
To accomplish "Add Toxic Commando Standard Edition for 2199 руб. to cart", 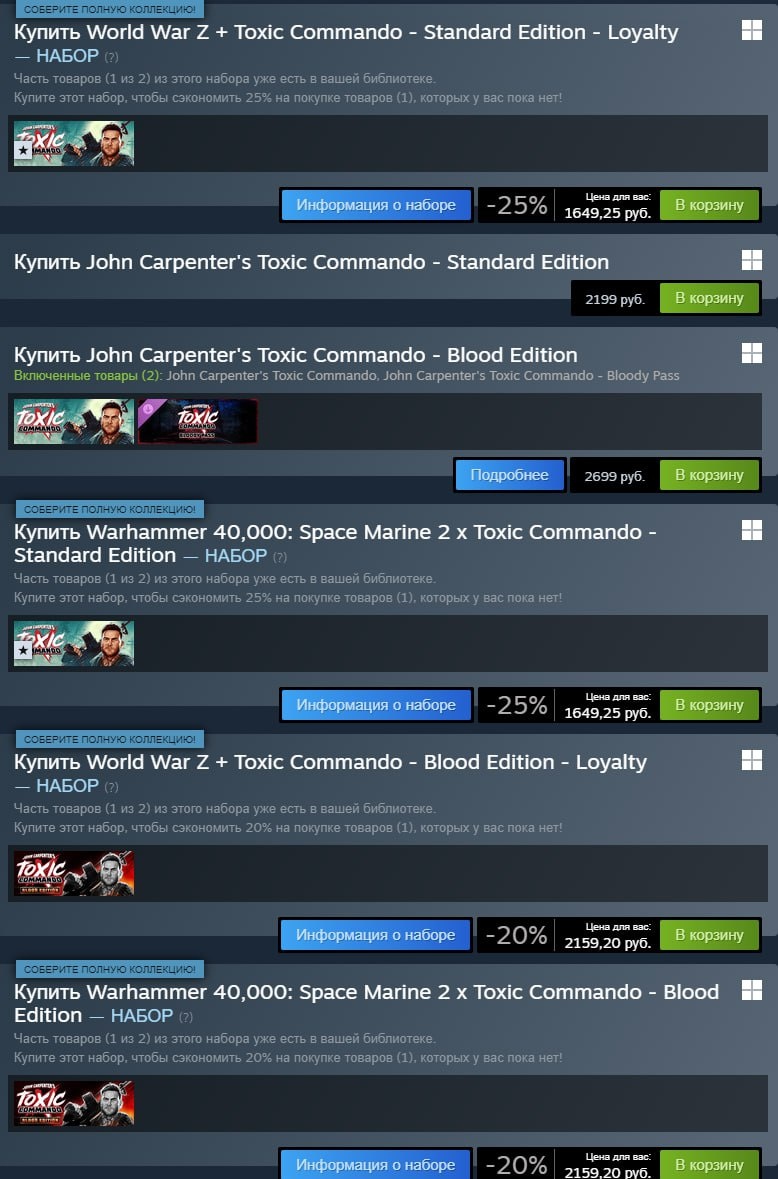I will pos(710,298).
